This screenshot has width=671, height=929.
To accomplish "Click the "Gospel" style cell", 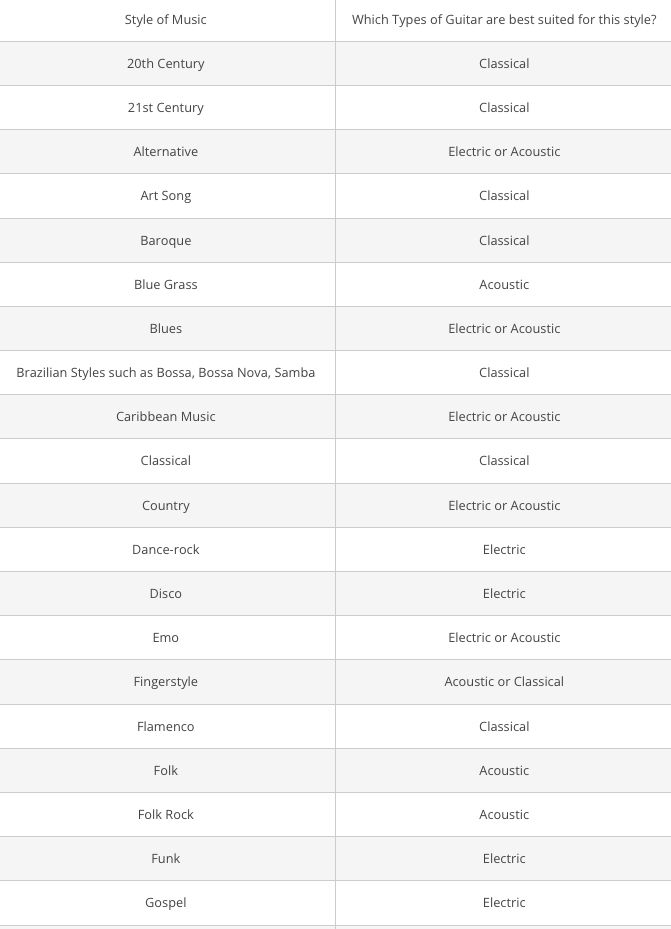I will [x=166, y=903].
